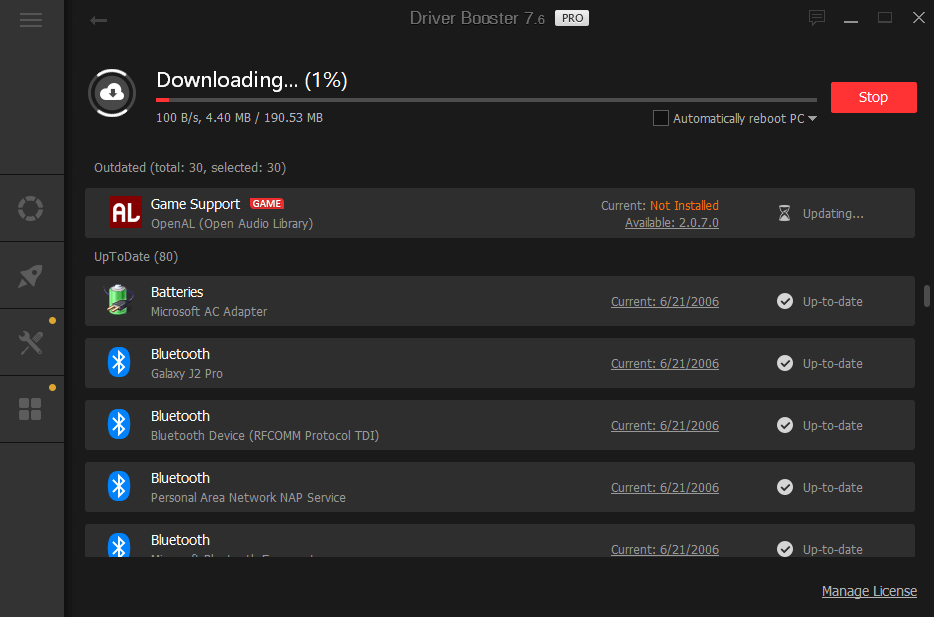Image resolution: width=934 pixels, height=617 pixels.
Task: Click Up-to-date status in Batteries row
Action: [832, 302]
